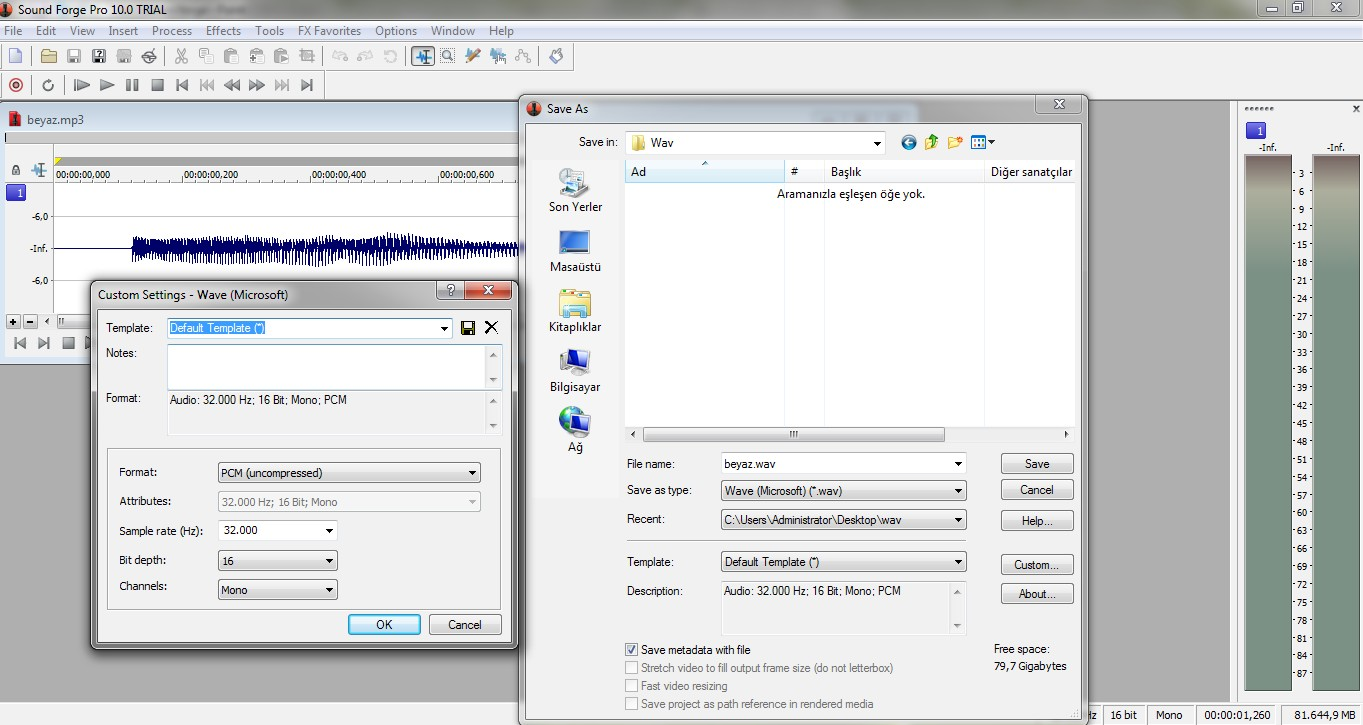
Task: Click the Save floppy disk toolbar icon
Action: (74, 56)
